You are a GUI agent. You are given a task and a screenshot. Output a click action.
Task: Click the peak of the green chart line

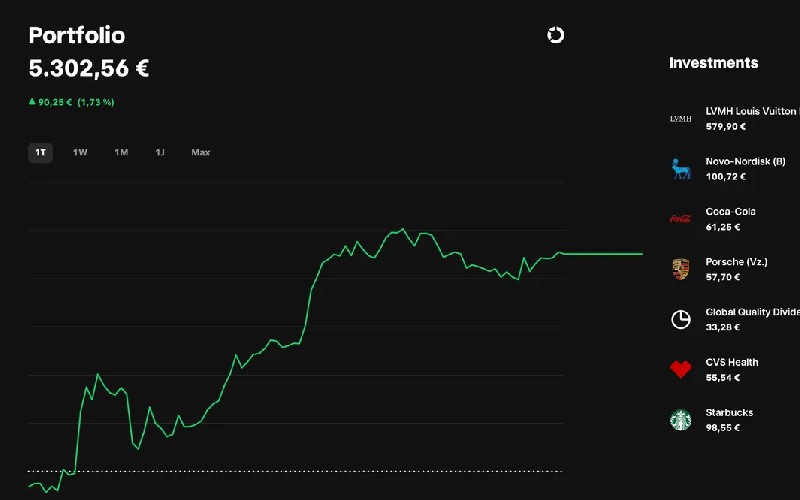403,229
